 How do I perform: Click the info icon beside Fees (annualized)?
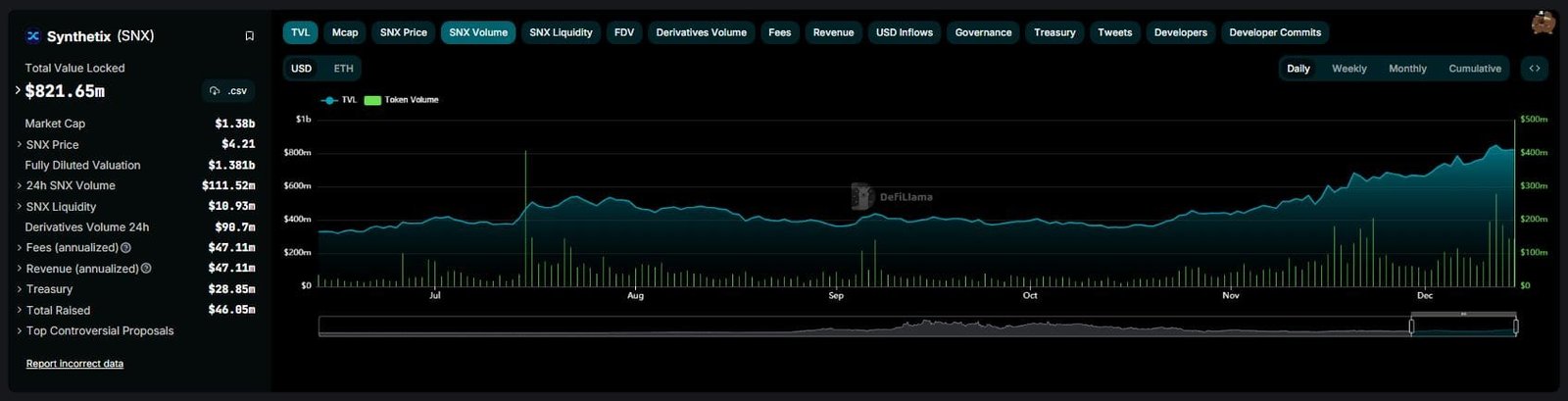pyautogui.click(x=125, y=248)
